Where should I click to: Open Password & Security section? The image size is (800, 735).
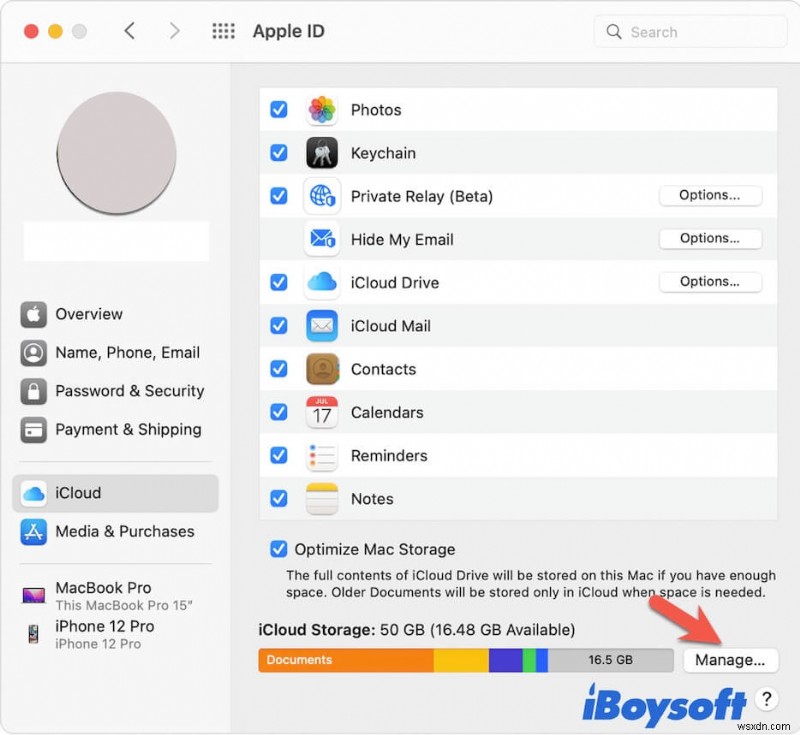115,391
